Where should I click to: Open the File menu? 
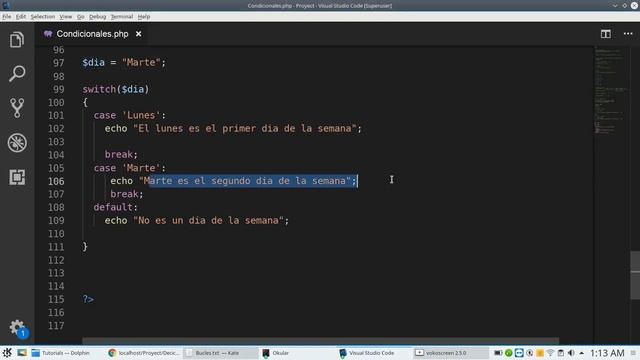(7, 17)
